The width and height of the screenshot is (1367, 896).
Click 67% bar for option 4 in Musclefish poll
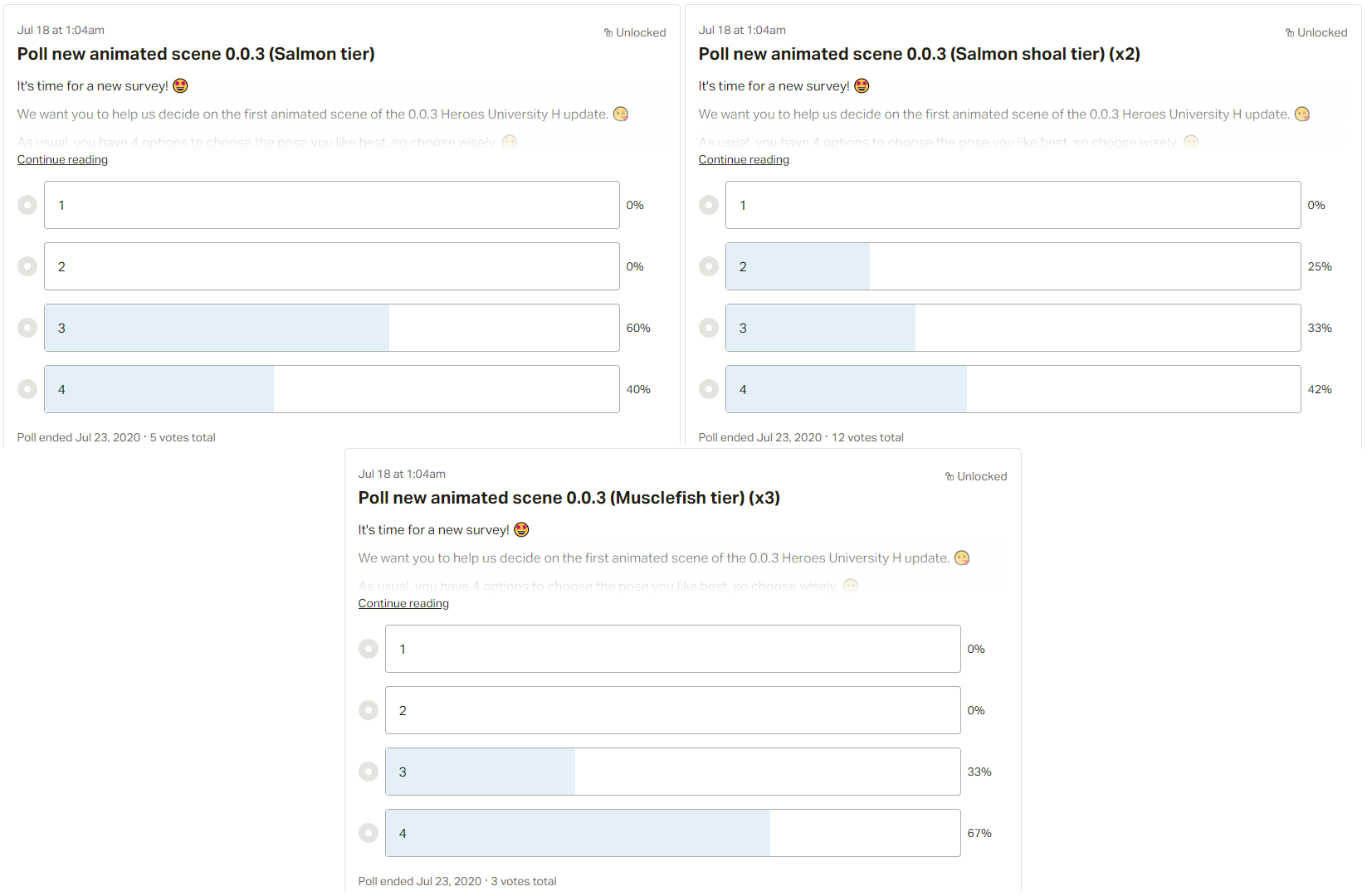coord(673,833)
